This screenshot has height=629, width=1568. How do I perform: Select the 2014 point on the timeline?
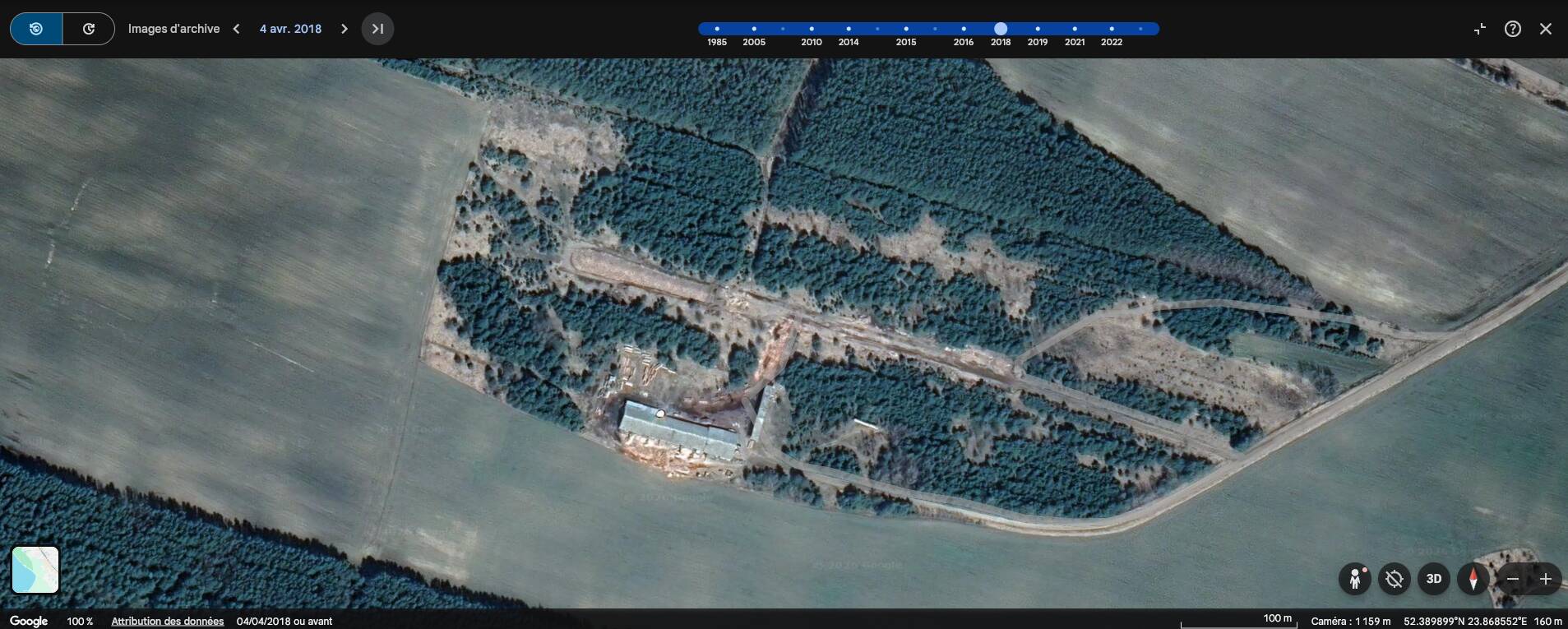849,29
